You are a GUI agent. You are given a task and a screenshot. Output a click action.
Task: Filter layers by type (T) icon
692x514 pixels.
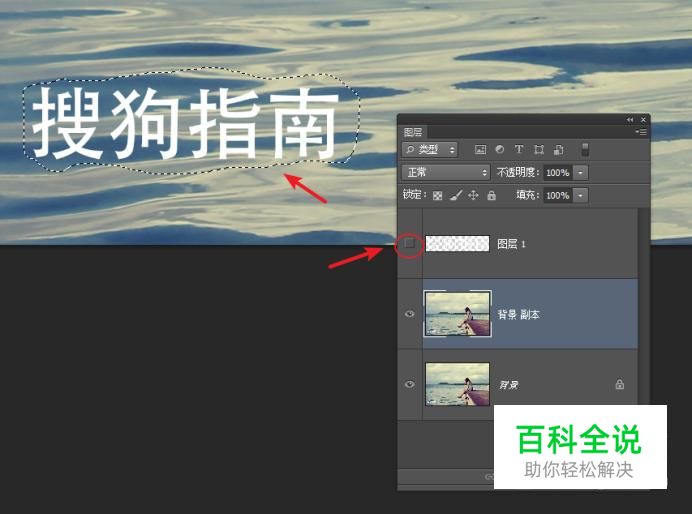[519, 150]
